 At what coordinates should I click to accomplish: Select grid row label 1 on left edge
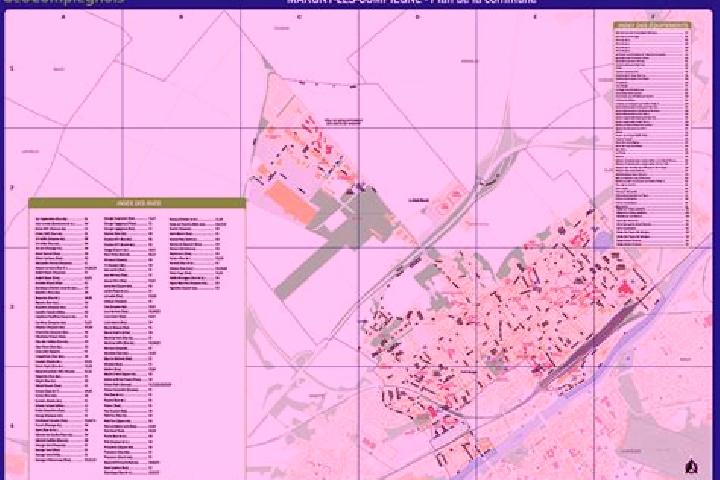(11, 68)
